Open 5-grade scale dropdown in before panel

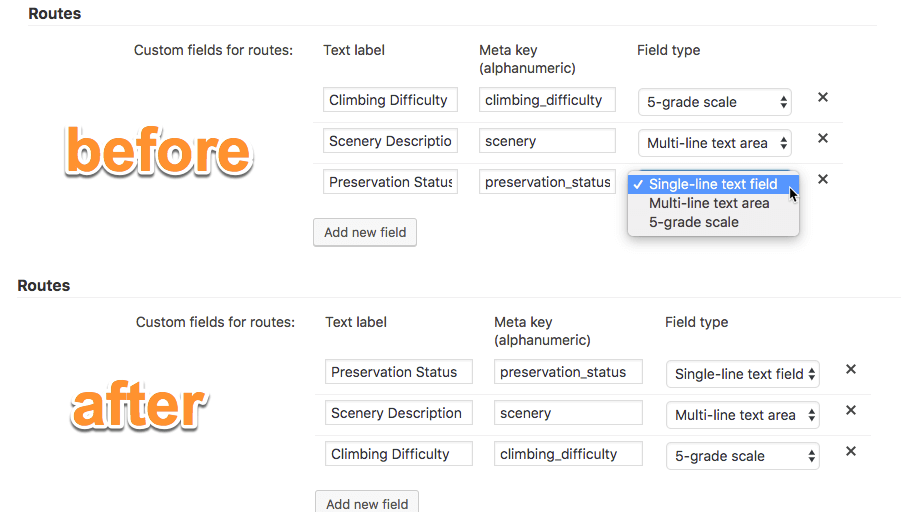tap(714, 102)
